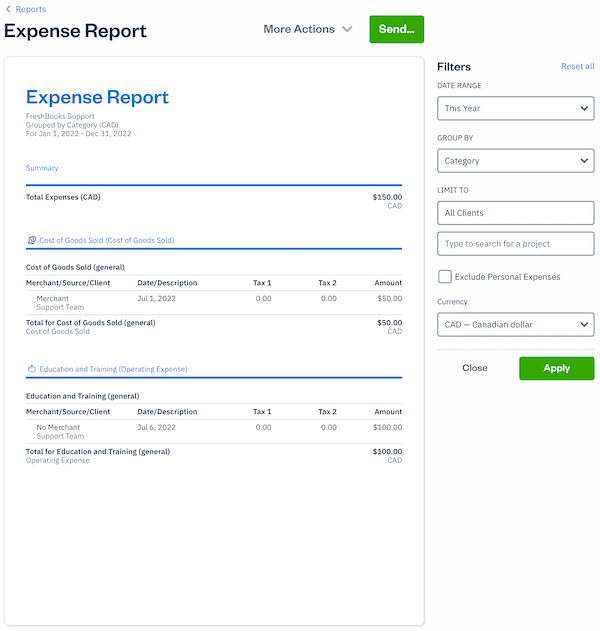This screenshot has height=631, width=600.
Task: Click the back arrow next to Reports
Action: [x=9, y=9]
